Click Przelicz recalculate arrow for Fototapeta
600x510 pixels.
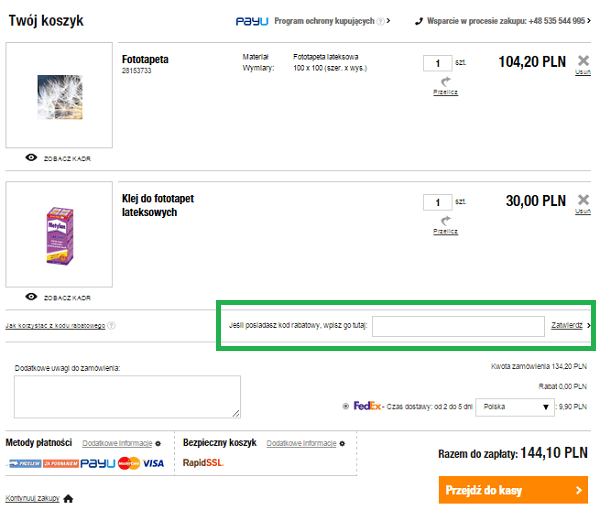[x=446, y=81]
